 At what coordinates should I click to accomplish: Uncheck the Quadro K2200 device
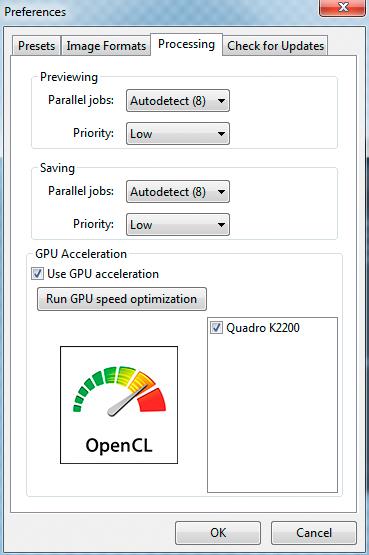(216, 328)
